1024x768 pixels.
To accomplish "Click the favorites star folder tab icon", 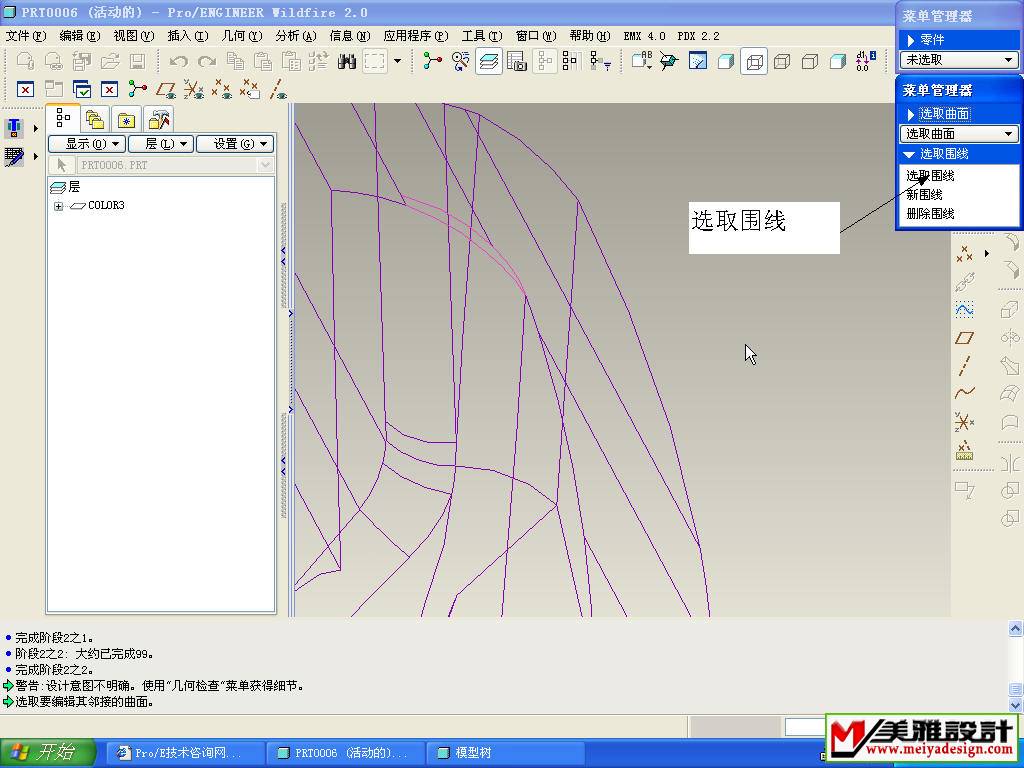I will (x=126, y=120).
